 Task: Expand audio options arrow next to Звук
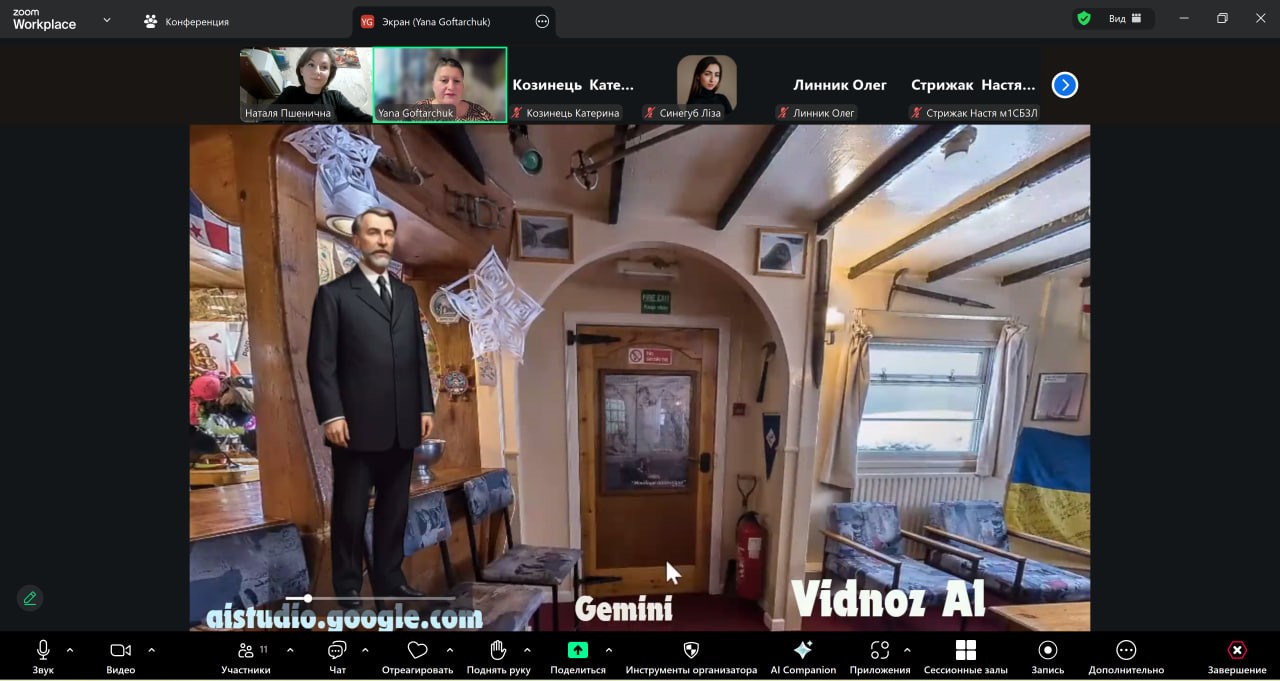70,650
